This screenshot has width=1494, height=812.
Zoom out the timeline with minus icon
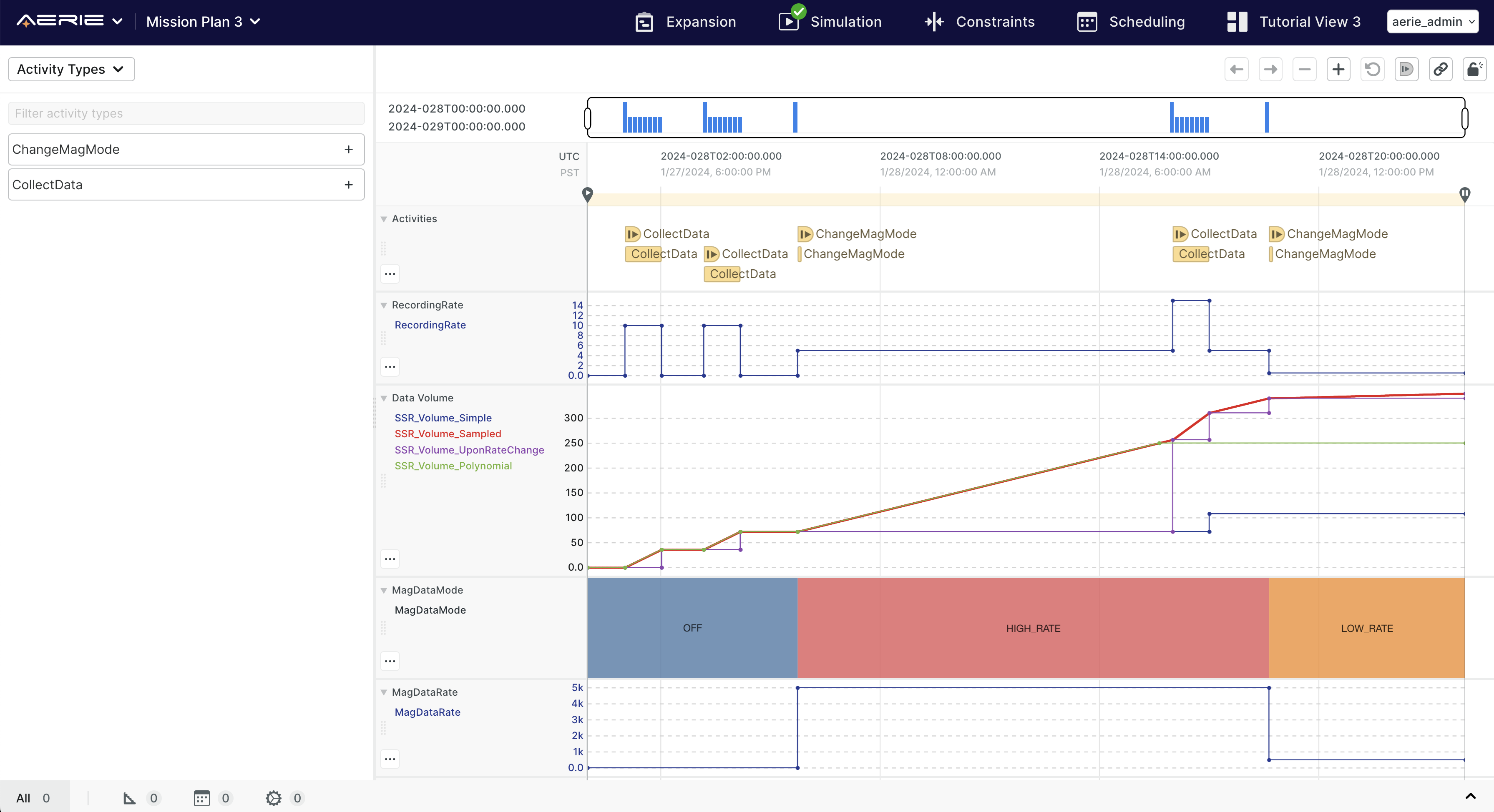[x=1304, y=70]
